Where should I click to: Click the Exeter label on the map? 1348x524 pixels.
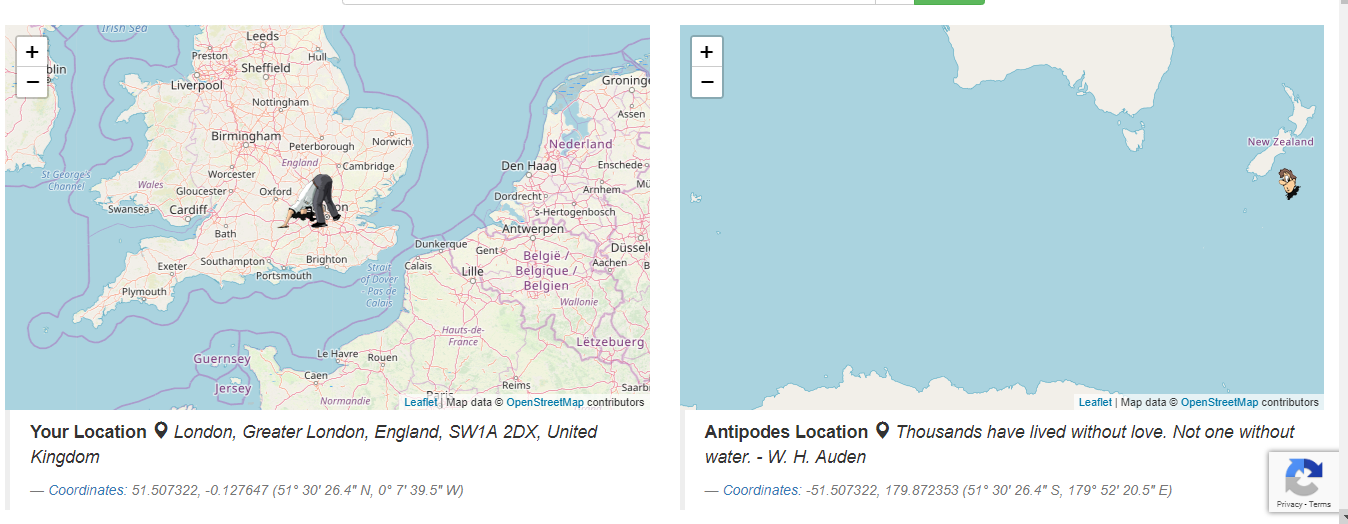click(172, 266)
